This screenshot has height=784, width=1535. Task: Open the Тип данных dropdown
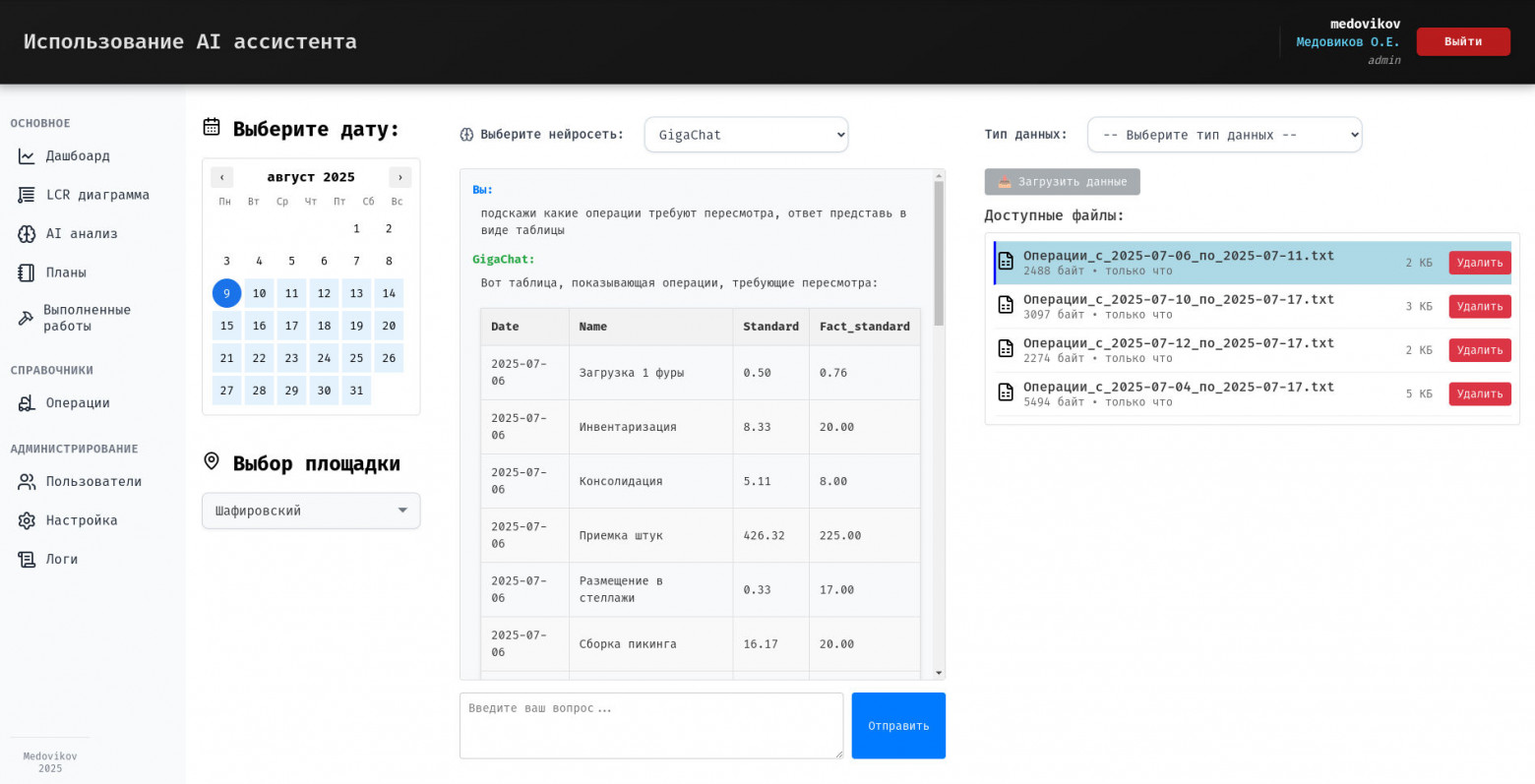click(1224, 135)
